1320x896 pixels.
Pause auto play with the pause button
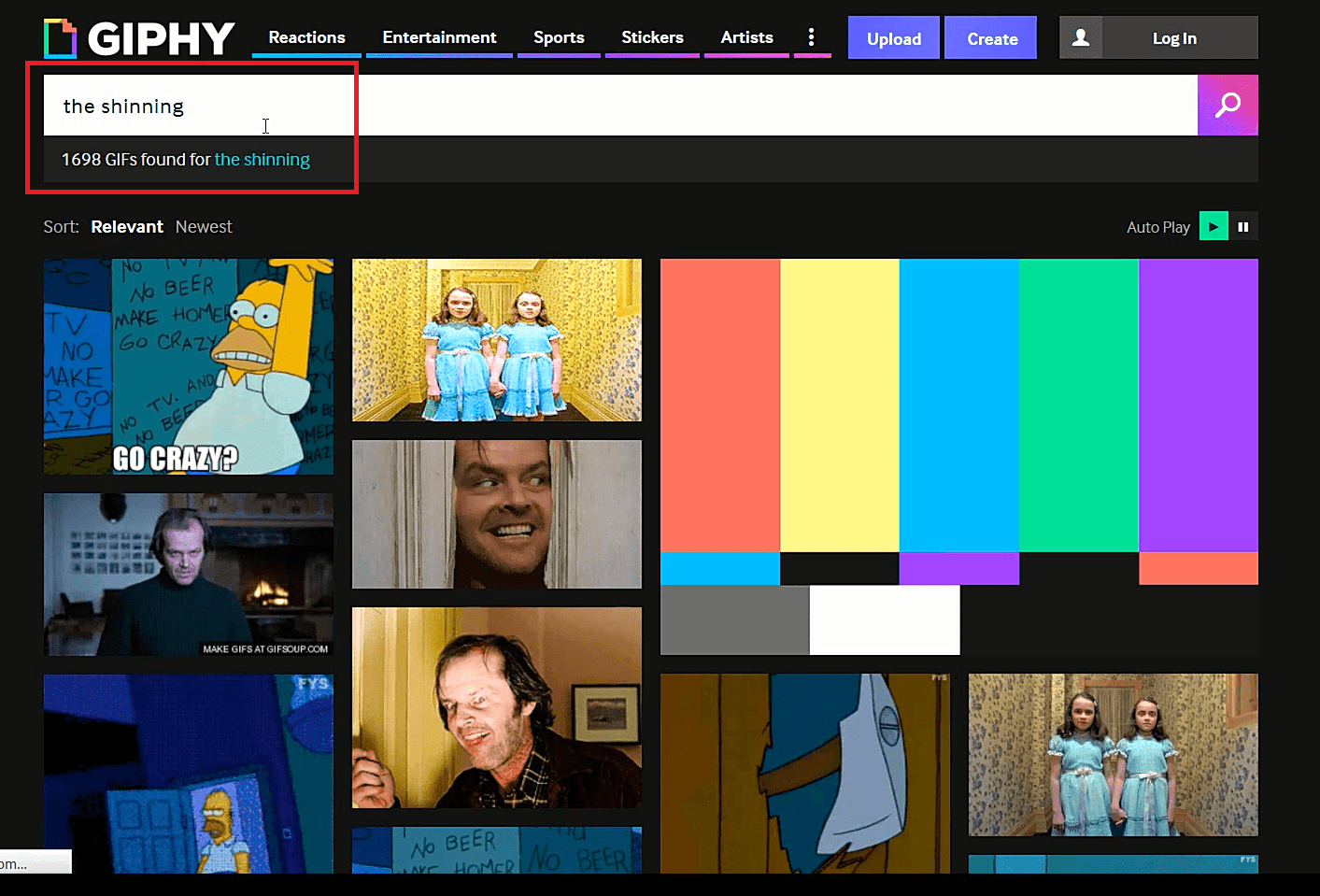(1243, 226)
